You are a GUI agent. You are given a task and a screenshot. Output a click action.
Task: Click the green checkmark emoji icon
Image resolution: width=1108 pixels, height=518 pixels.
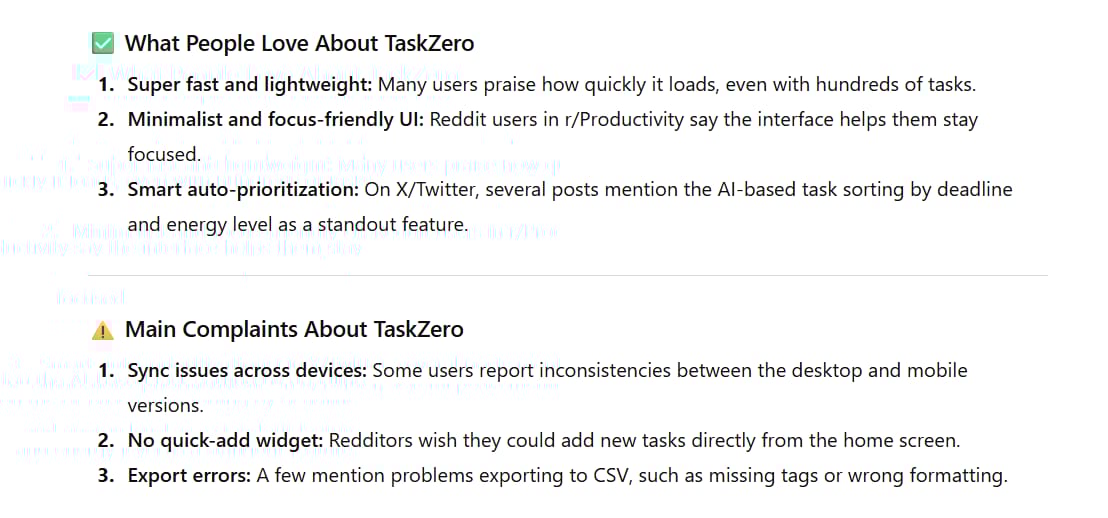tap(102, 43)
